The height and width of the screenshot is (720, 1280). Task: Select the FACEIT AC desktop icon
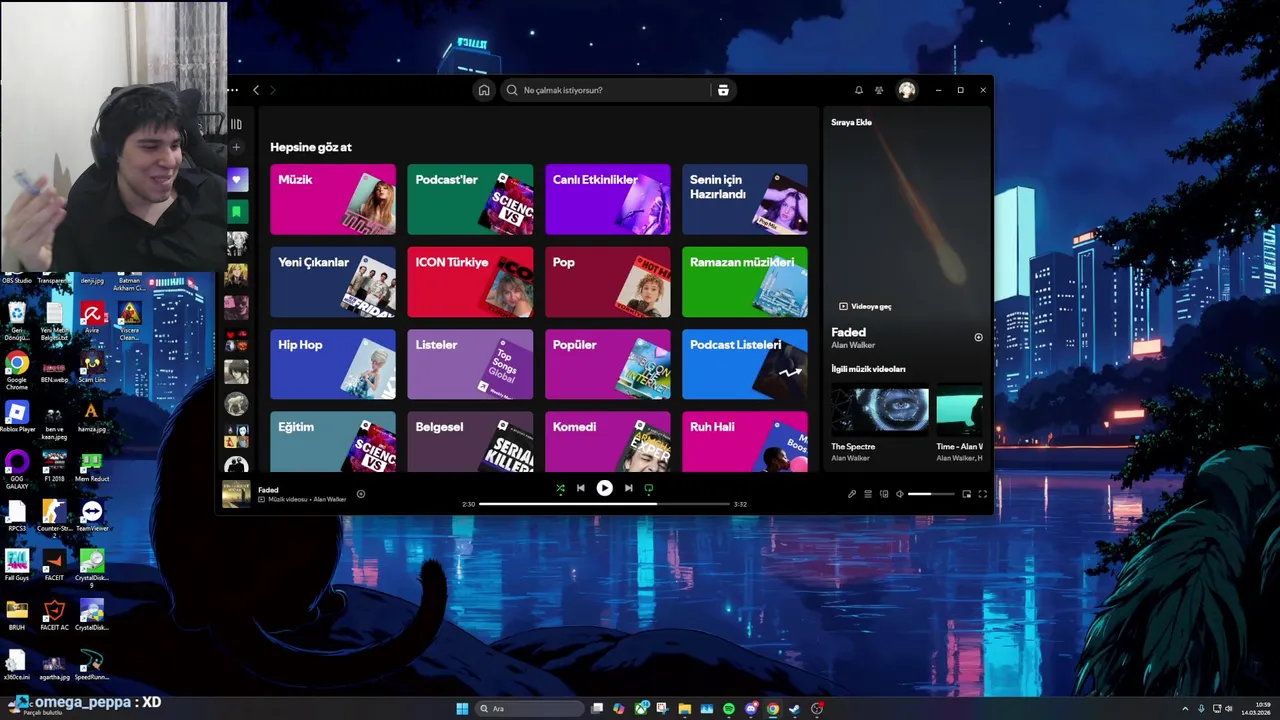click(54, 615)
